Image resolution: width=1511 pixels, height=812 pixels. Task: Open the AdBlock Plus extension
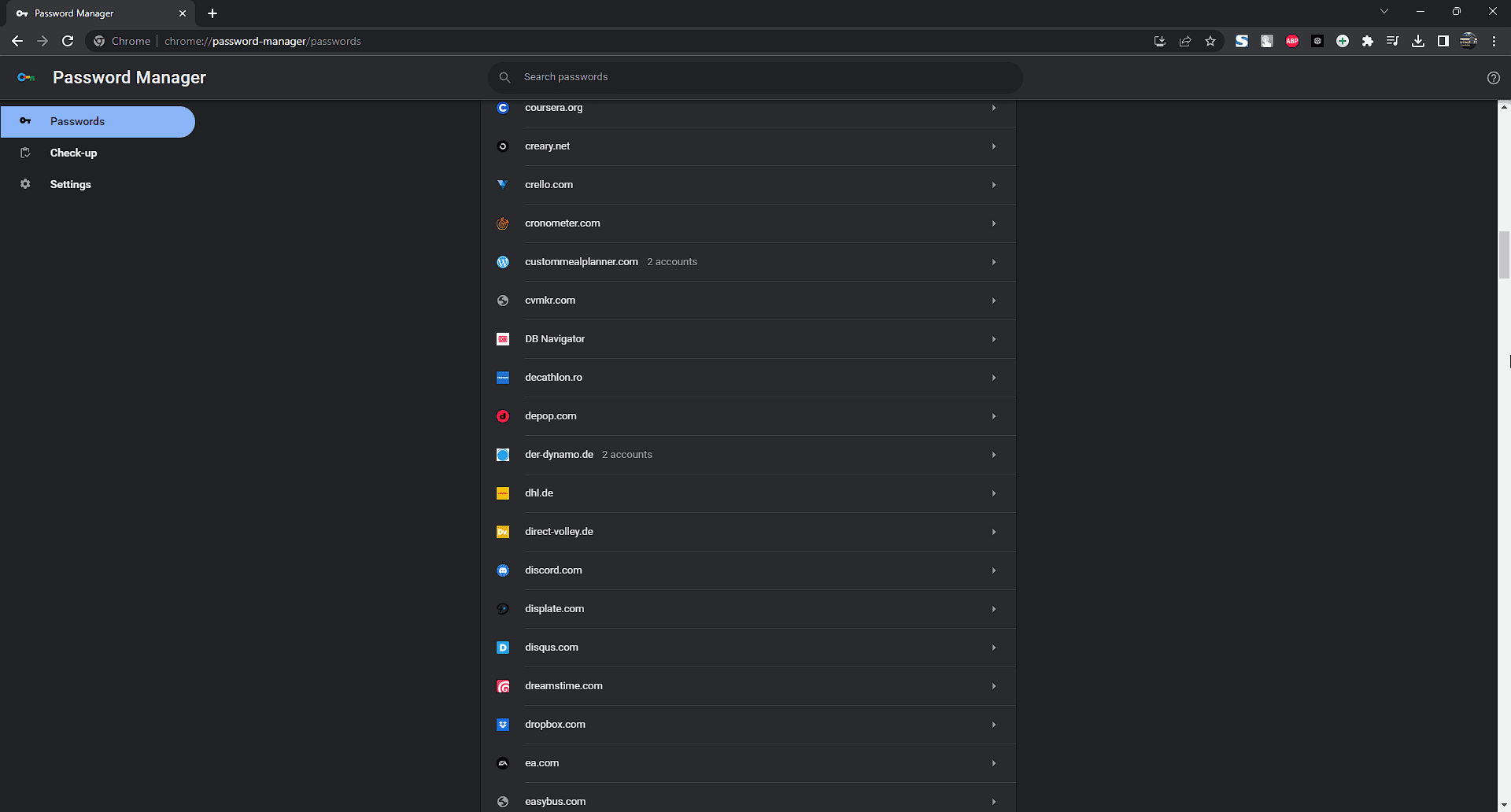tap(1292, 41)
